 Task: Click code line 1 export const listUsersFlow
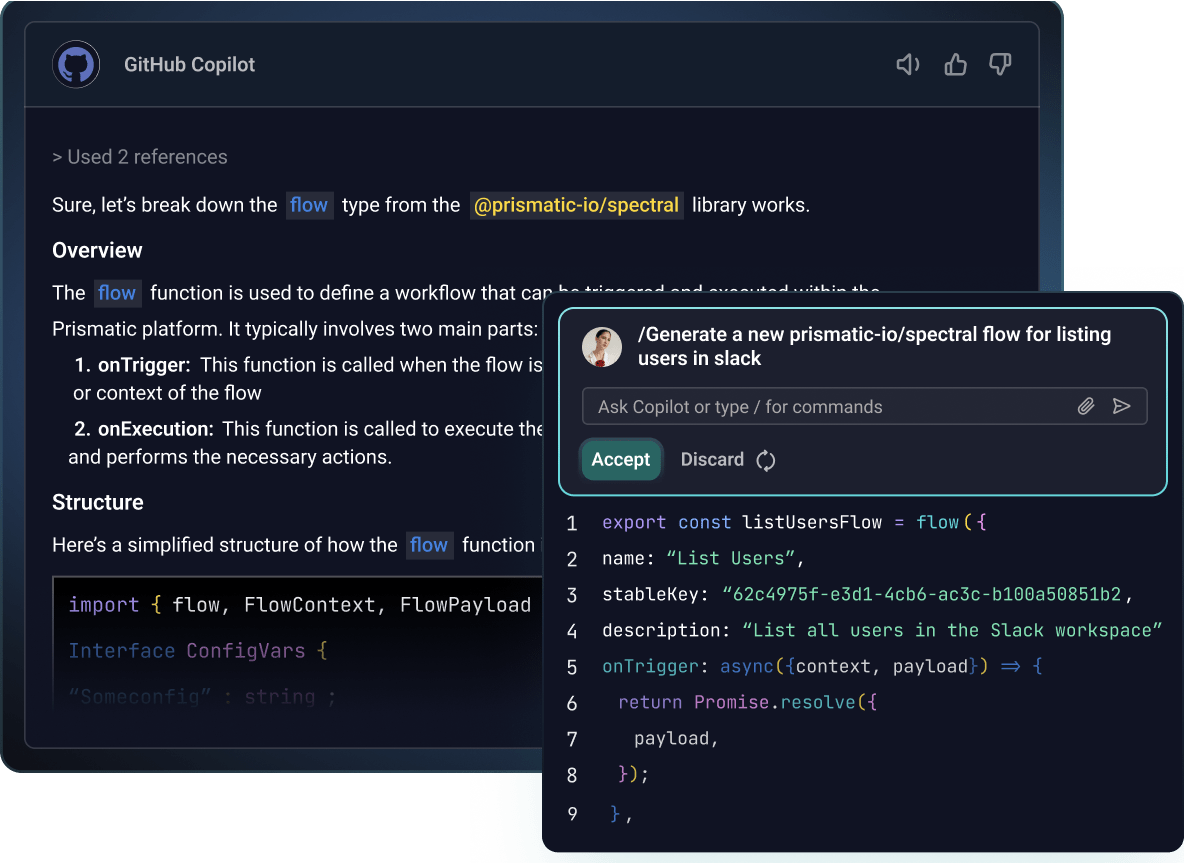(794, 522)
